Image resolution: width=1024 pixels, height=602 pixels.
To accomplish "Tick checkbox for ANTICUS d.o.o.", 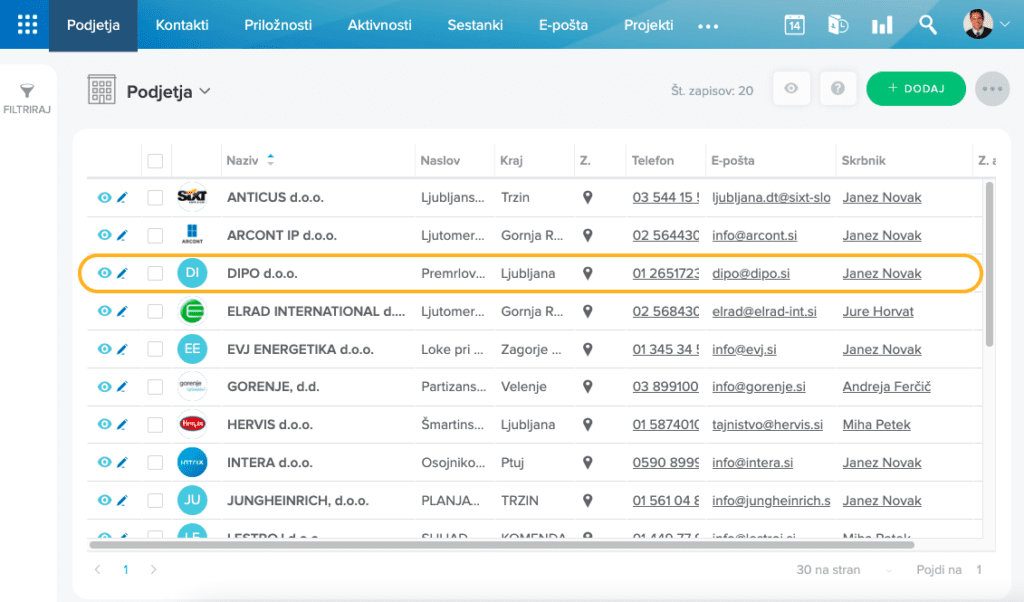I will [x=155, y=198].
